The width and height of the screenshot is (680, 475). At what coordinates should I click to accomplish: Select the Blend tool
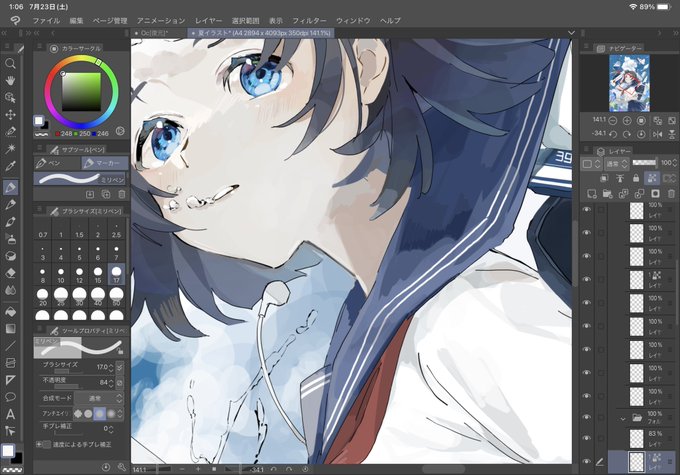point(10,290)
